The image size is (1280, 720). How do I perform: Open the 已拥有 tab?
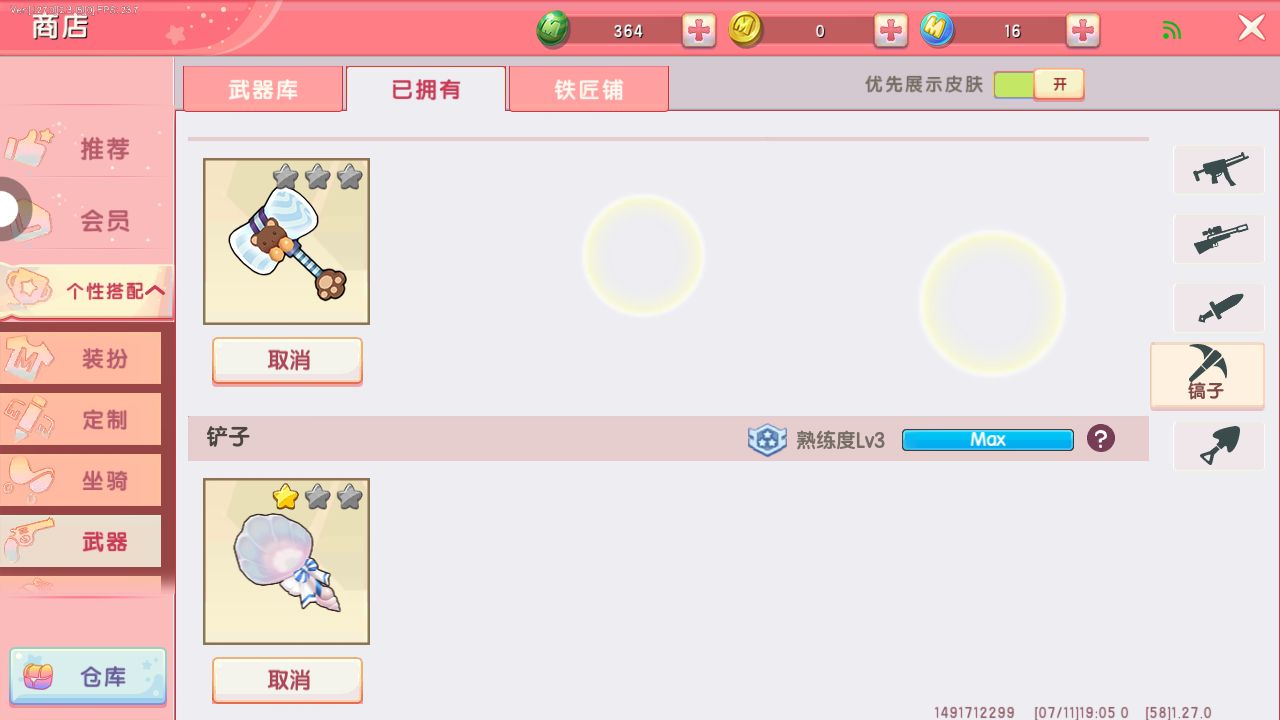pyautogui.click(x=426, y=89)
